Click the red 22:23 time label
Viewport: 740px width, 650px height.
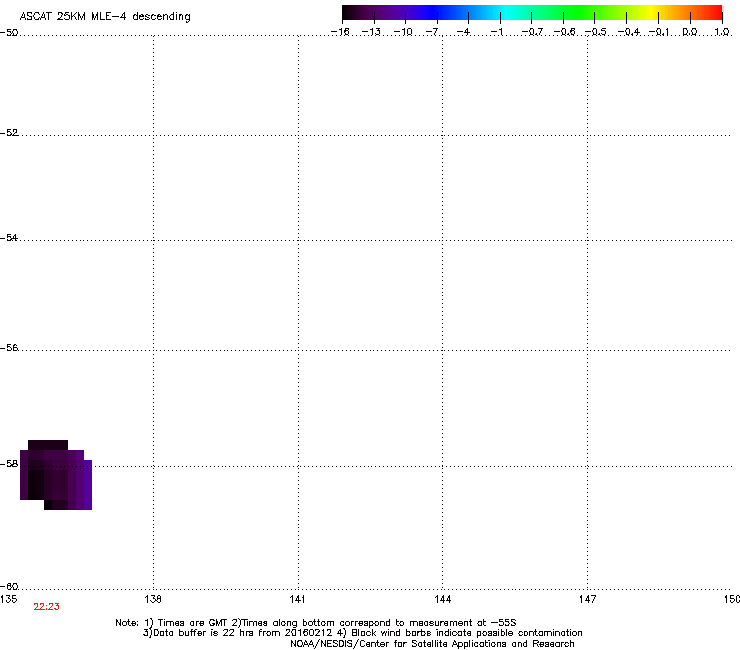pos(47,607)
